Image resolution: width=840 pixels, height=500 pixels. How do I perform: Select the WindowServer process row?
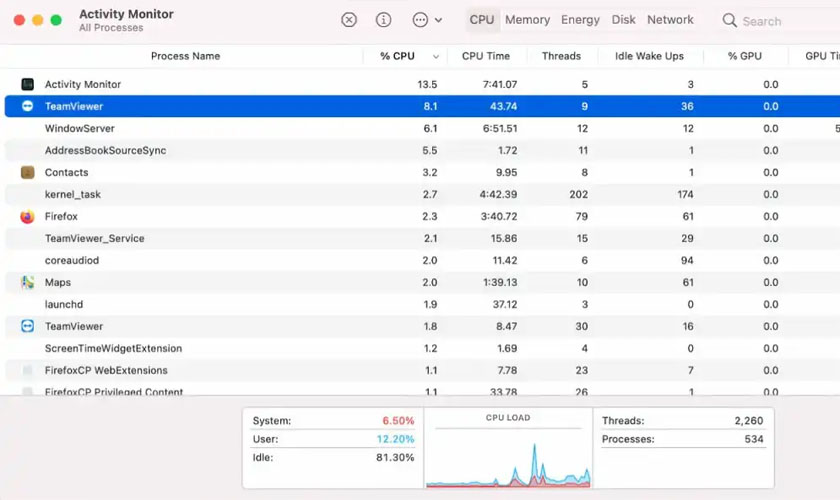[x=422, y=128]
